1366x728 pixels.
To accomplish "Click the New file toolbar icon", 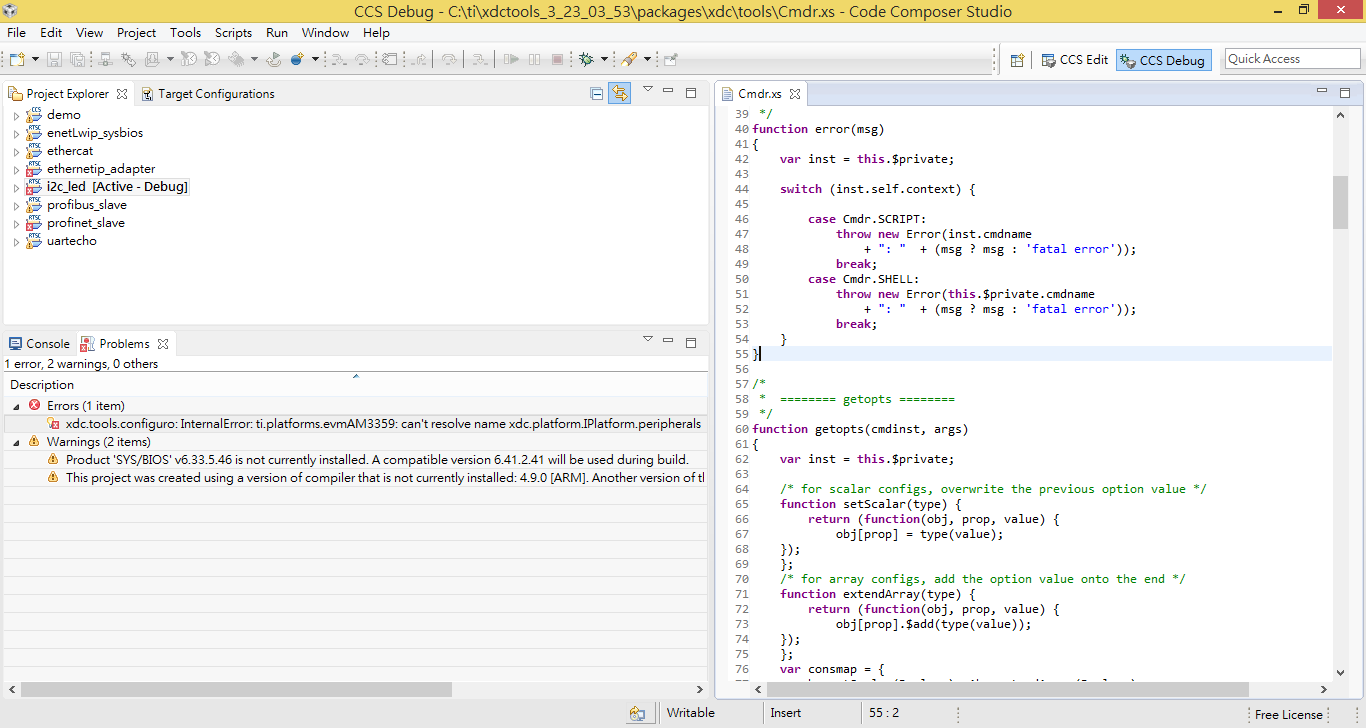I will pos(17,60).
